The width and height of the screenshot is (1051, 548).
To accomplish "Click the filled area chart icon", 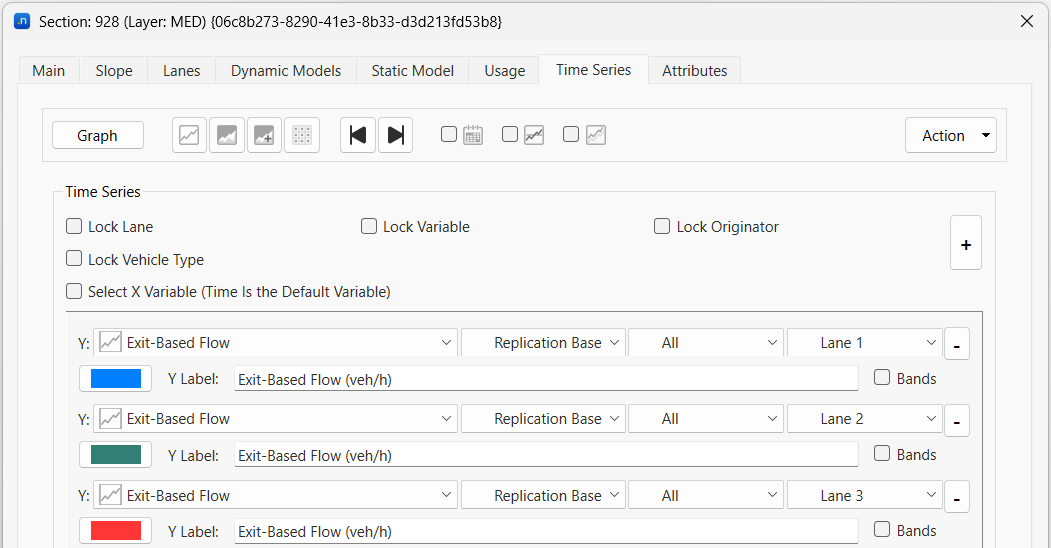I will click(227, 135).
